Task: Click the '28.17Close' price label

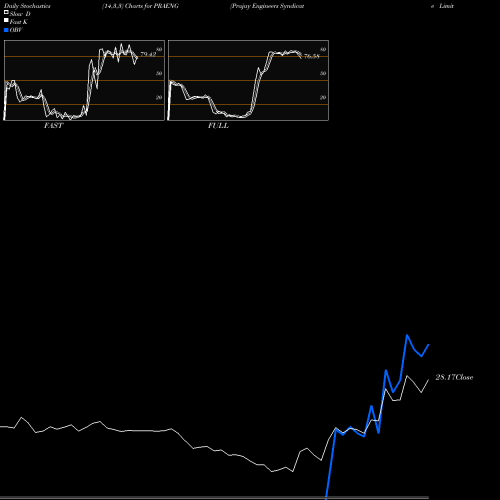Action: pyautogui.click(x=454, y=377)
